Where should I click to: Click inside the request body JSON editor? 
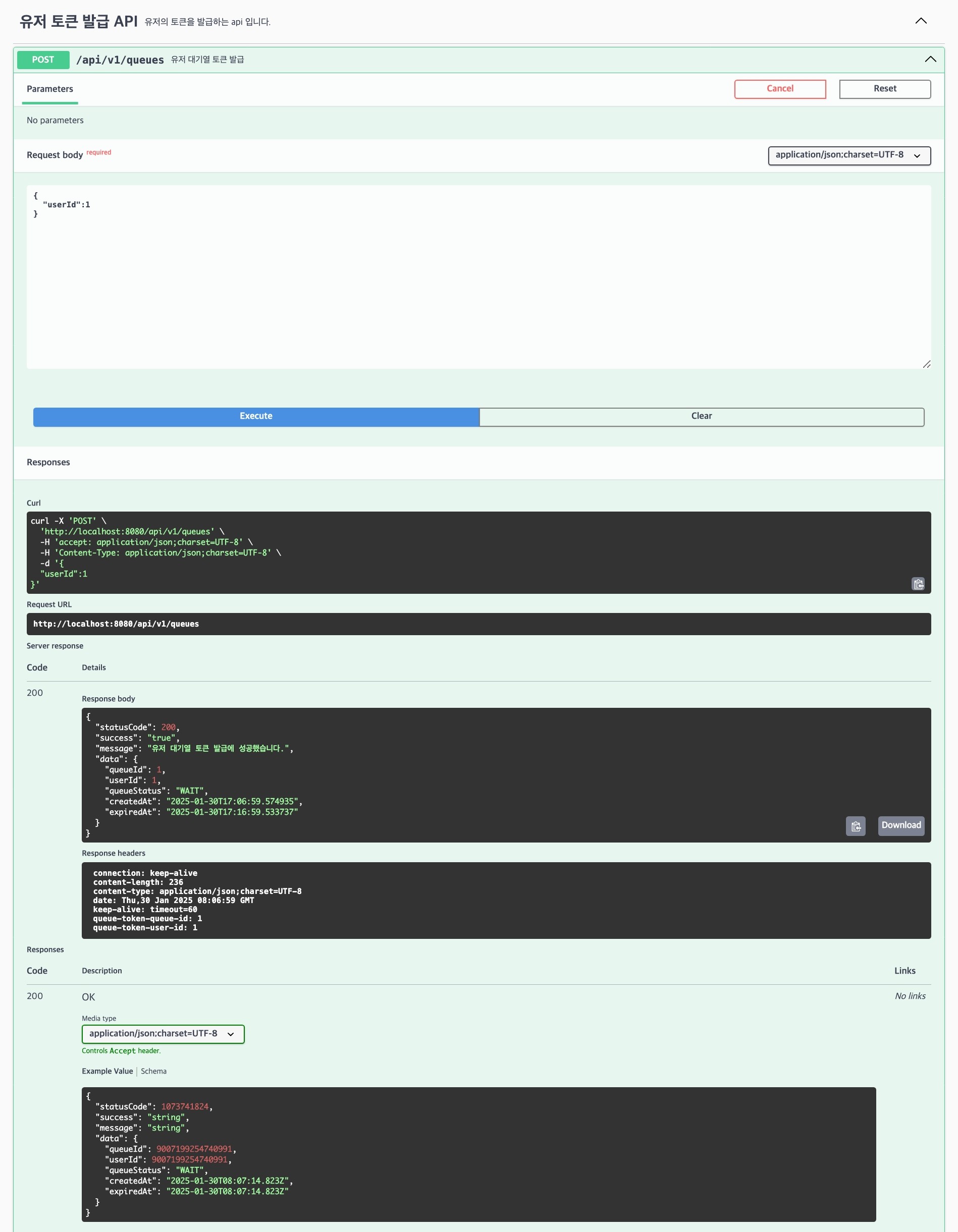(x=478, y=276)
